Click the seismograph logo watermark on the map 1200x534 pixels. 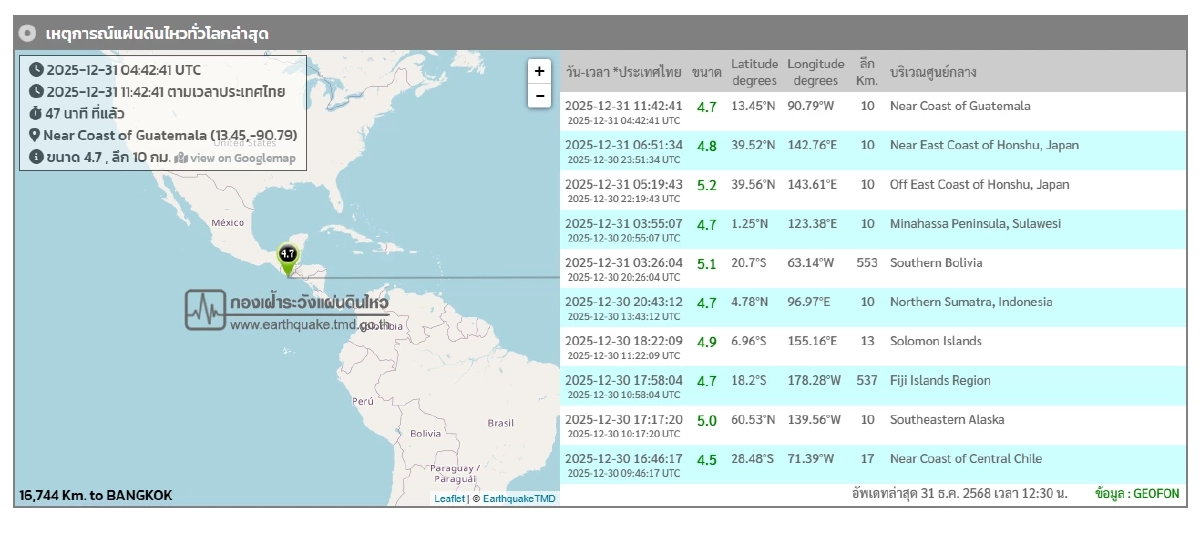[x=206, y=309]
